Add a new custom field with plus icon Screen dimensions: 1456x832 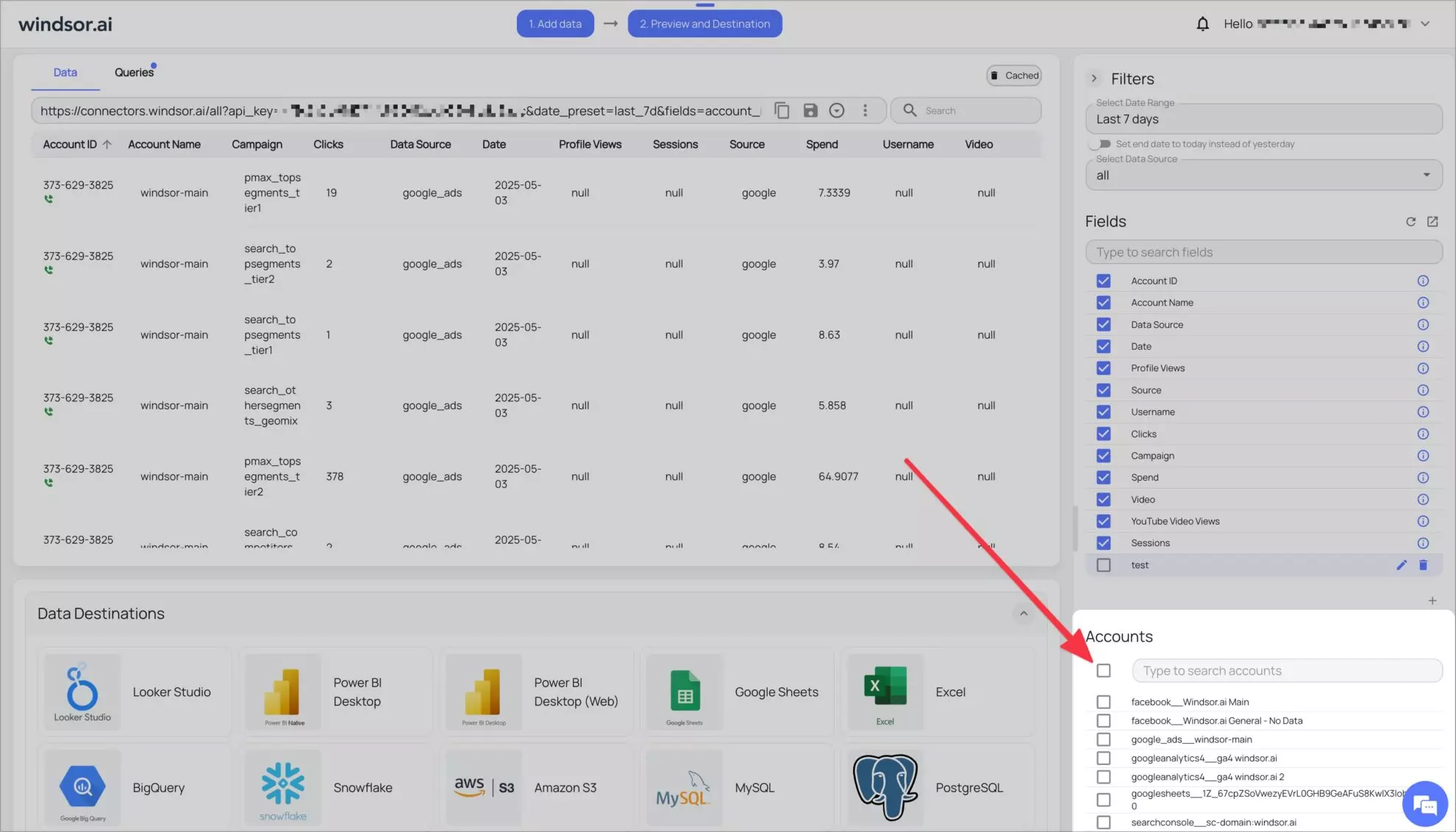pos(1432,601)
